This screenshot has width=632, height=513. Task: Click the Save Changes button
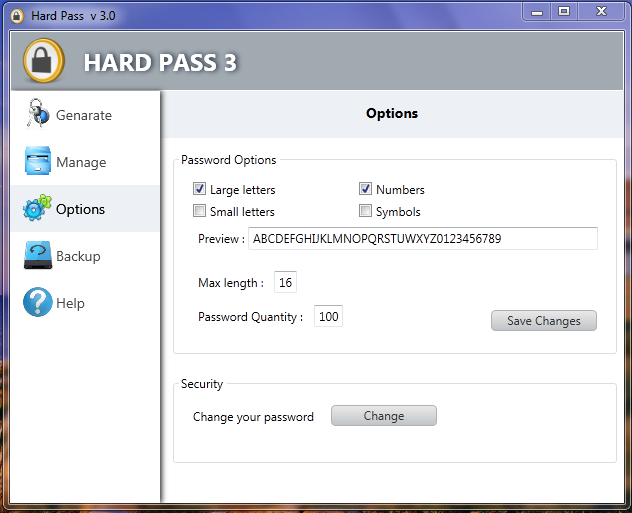544,321
